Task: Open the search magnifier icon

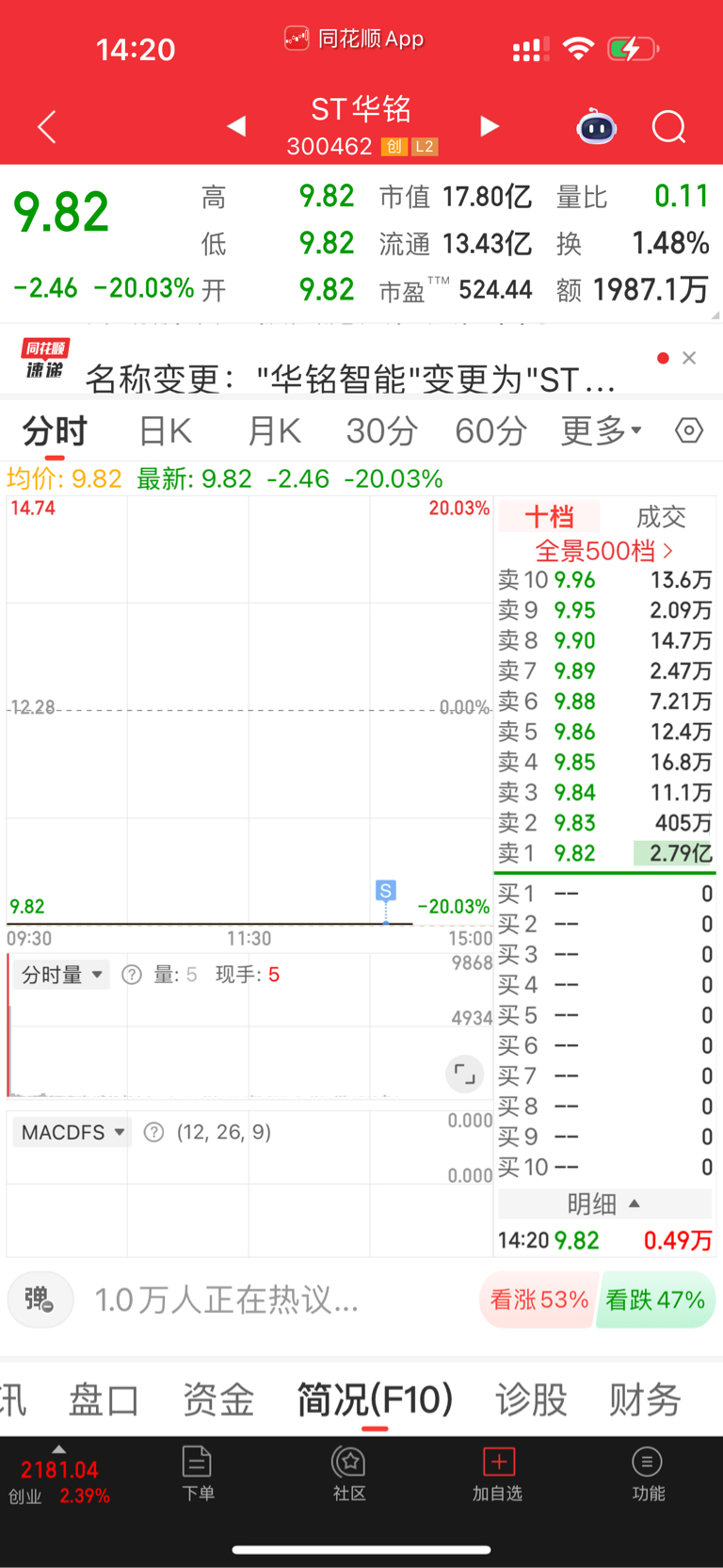Action: tap(669, 126)
